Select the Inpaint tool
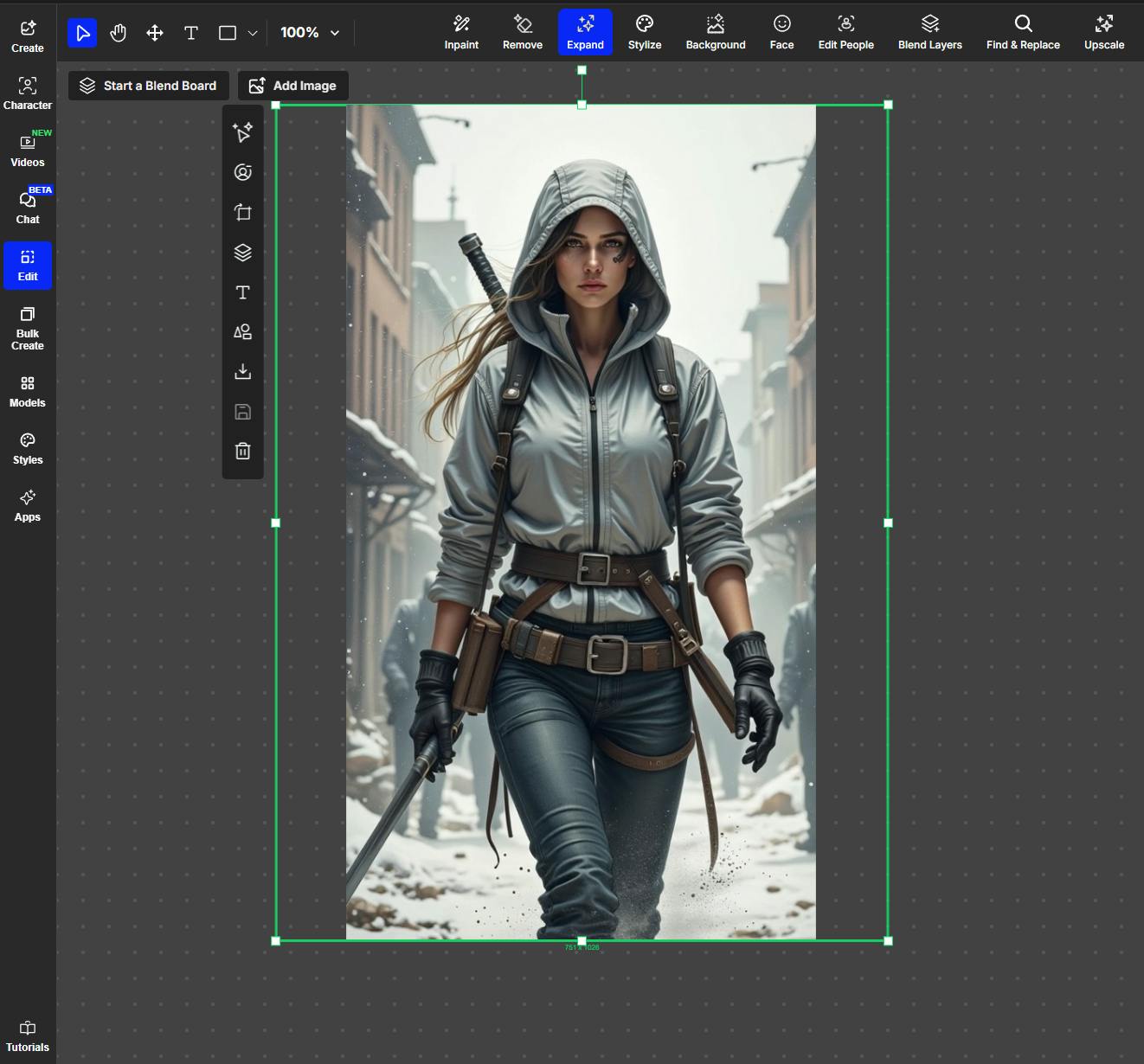The image size is (1144, 1064). tap(461, 32)
